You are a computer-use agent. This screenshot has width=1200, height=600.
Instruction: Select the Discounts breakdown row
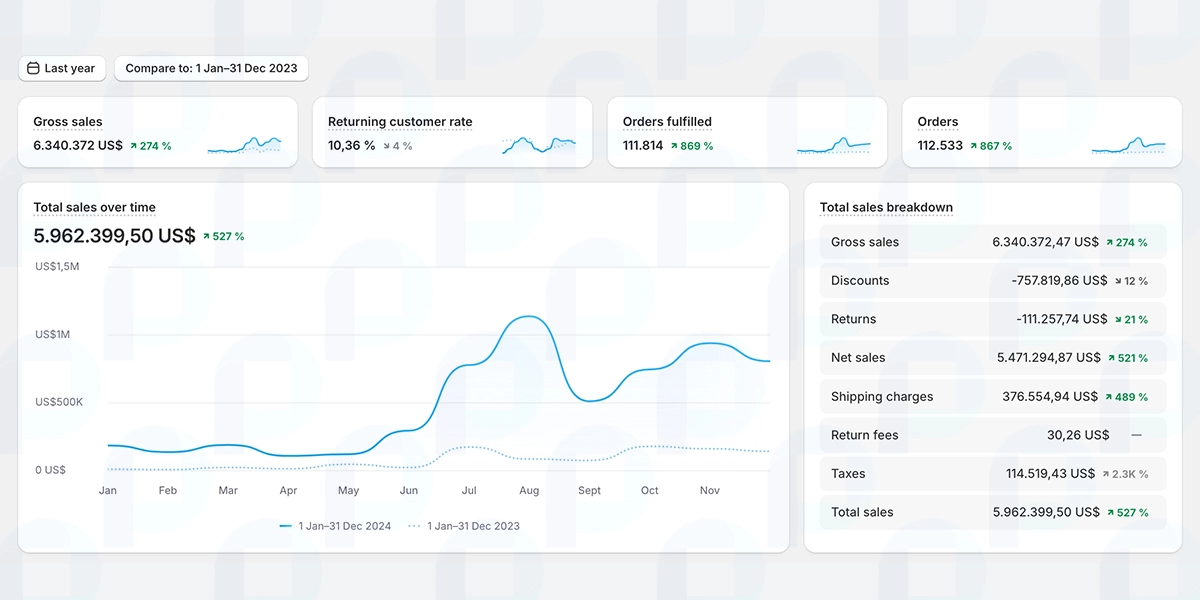coord(993,281)
